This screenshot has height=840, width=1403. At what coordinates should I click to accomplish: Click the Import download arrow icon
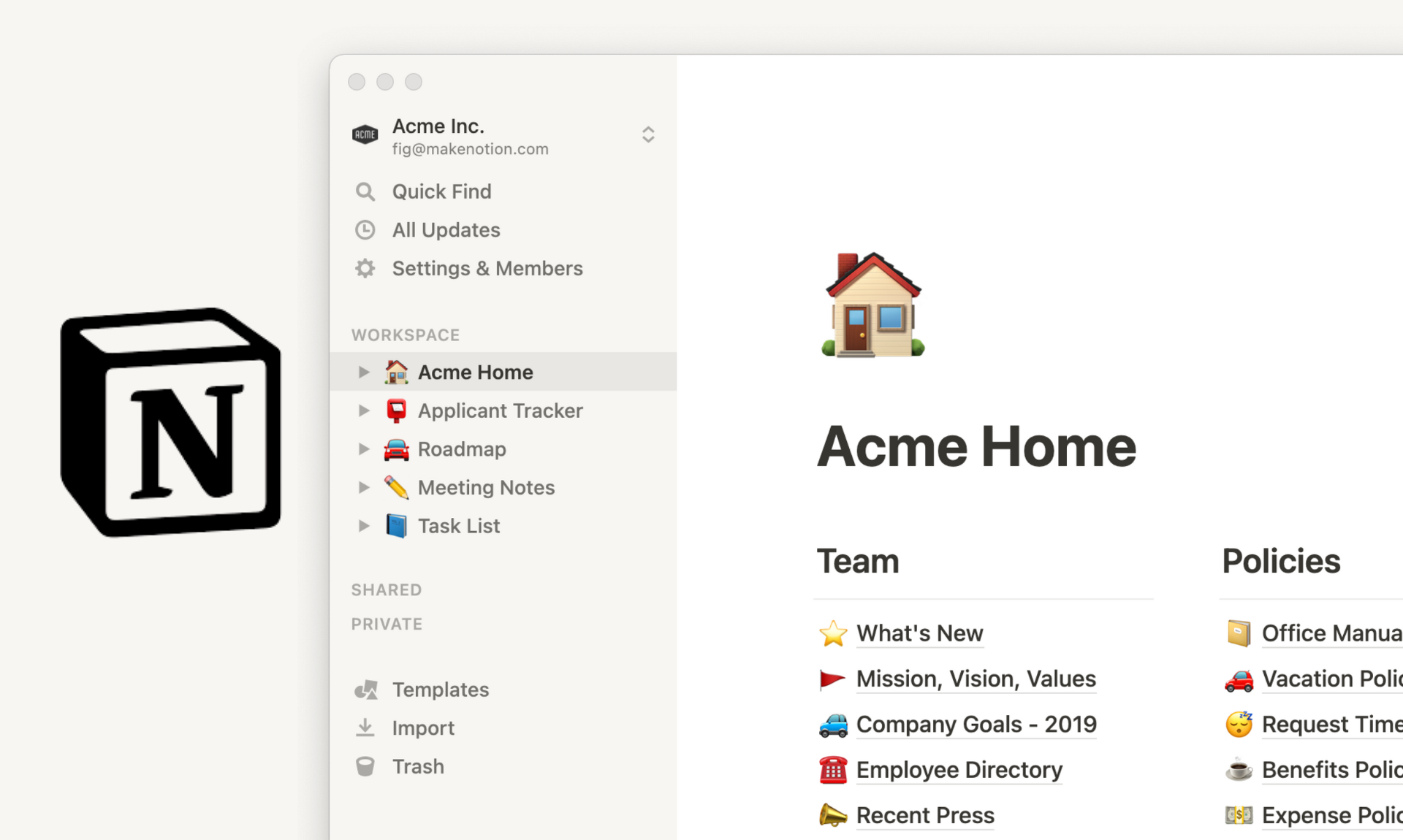[x=365, y=728]
